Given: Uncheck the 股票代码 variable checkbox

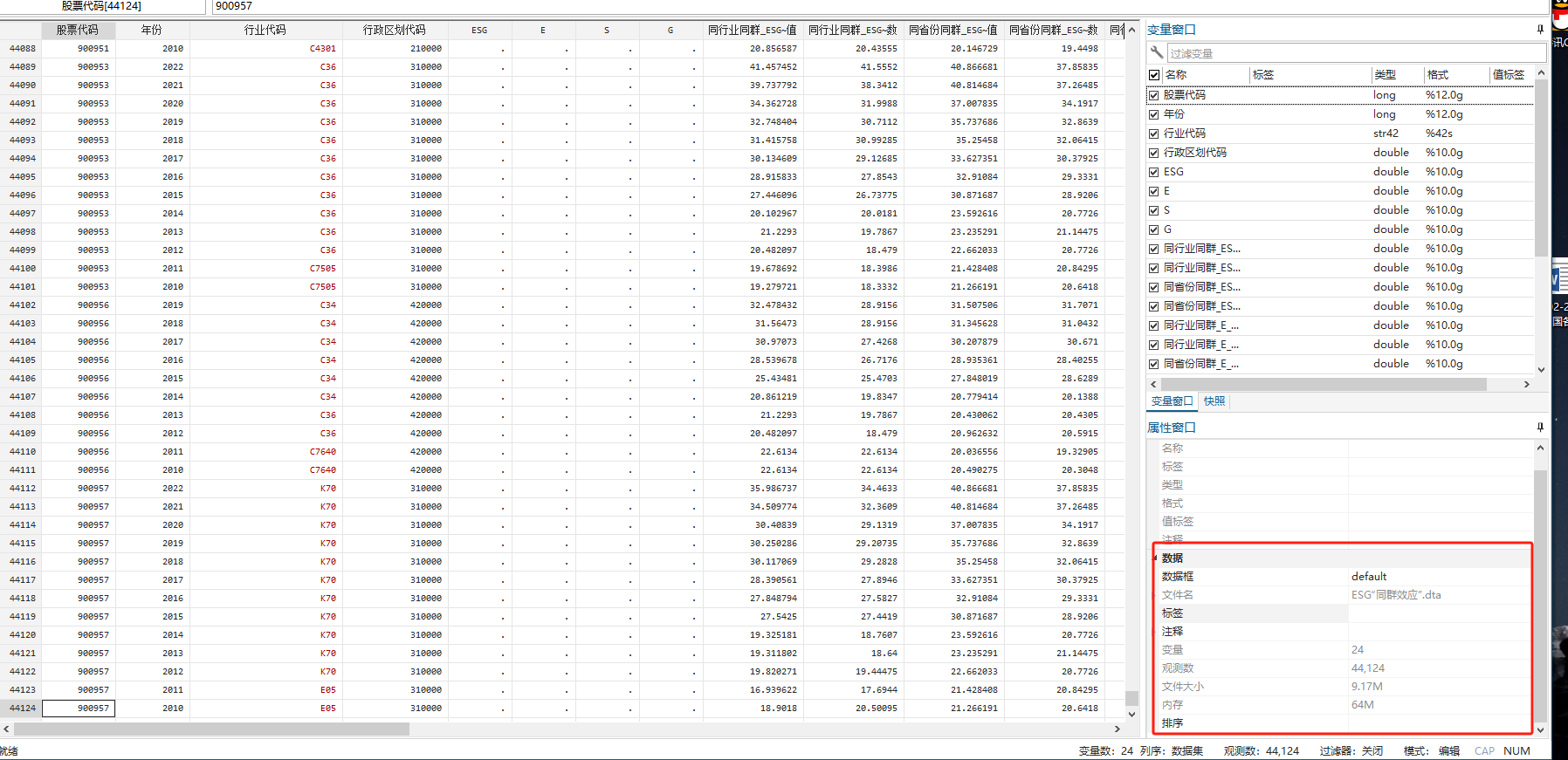Looking at the screenshot, I should coord(1154,95).
